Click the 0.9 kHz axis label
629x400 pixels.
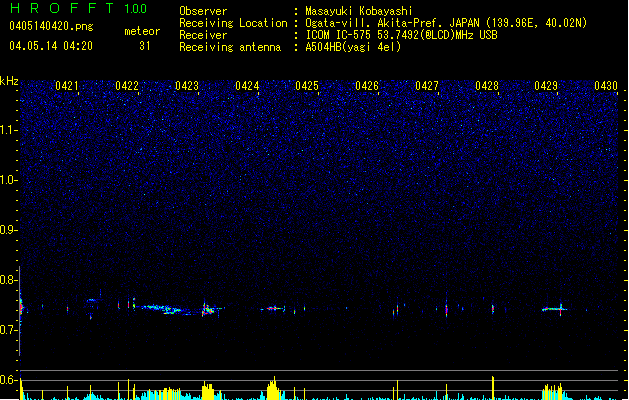point(9,230)
